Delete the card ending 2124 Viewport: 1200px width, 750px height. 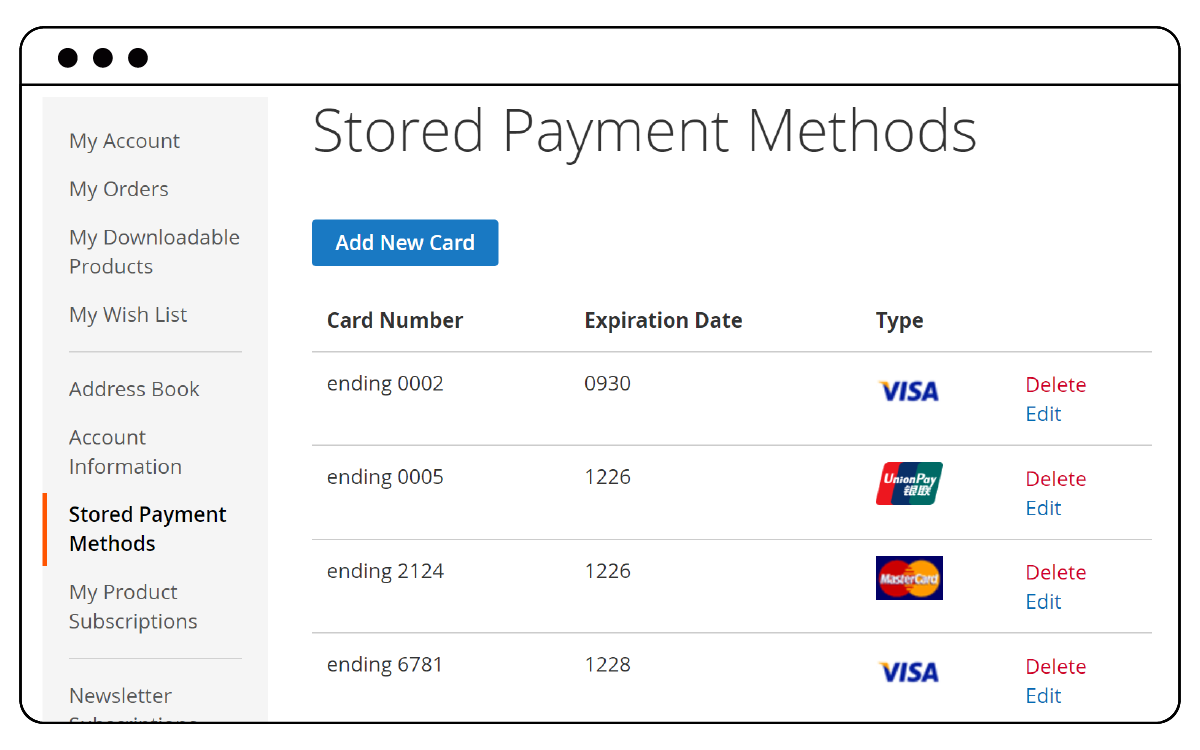1056,573
